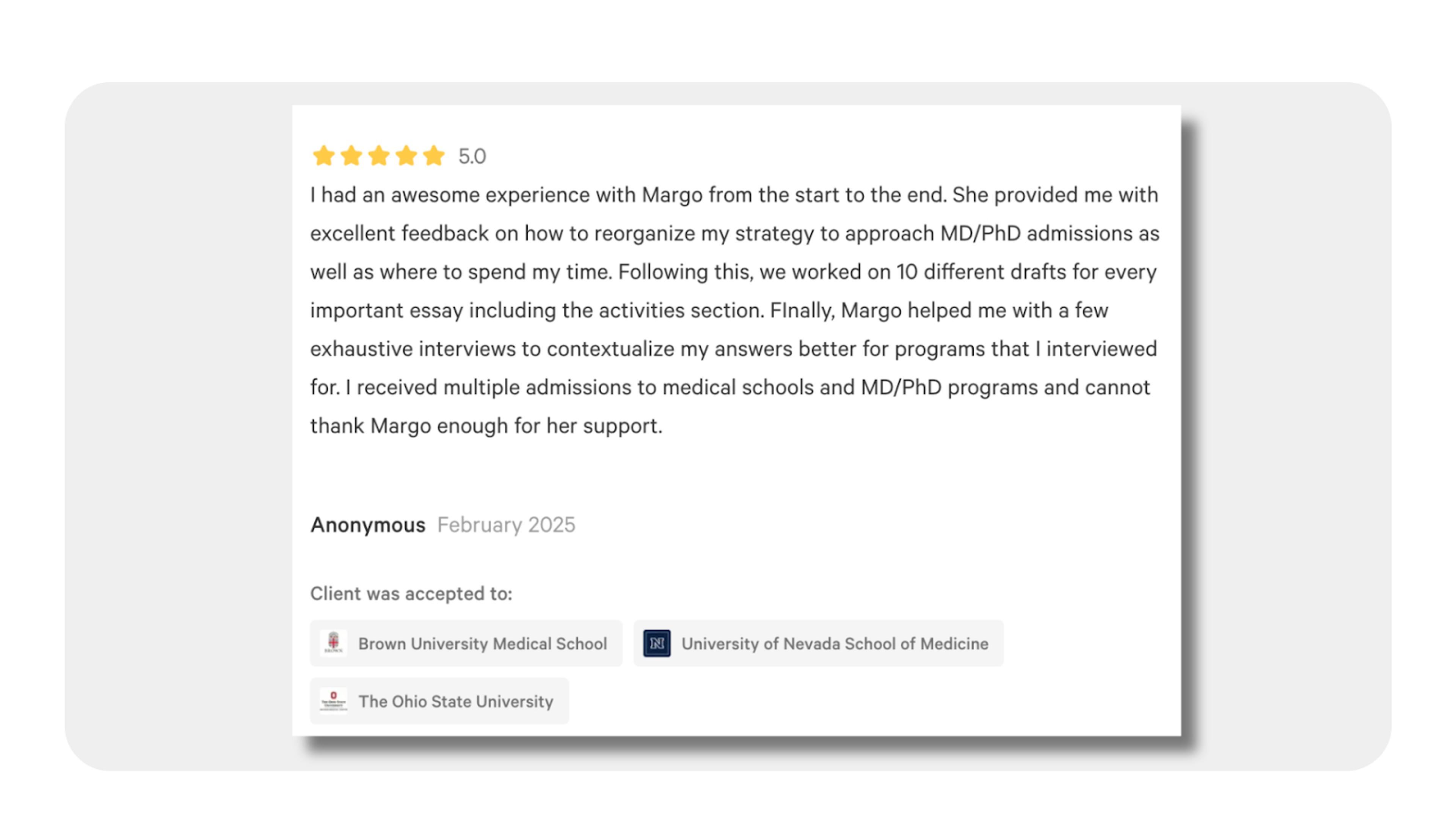Click the Anonymous reviewer name

coord(368,525)
